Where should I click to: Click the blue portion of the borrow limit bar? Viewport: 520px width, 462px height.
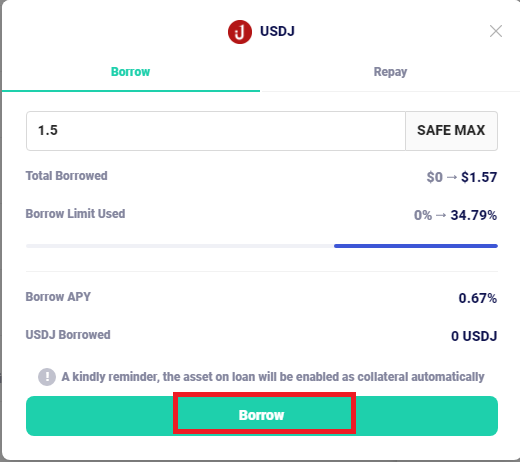click(416, 246)
